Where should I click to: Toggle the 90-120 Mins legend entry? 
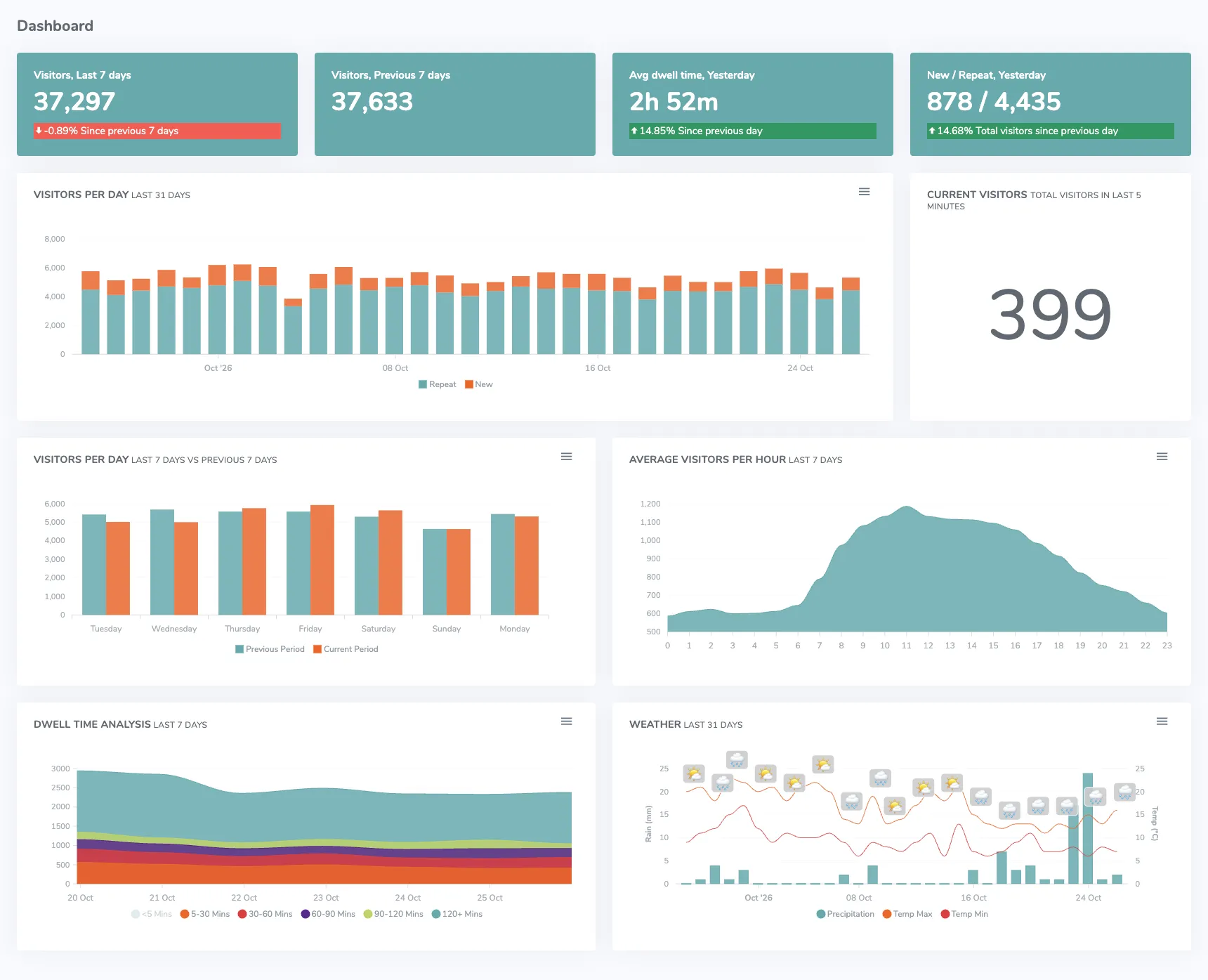(393, 914)
